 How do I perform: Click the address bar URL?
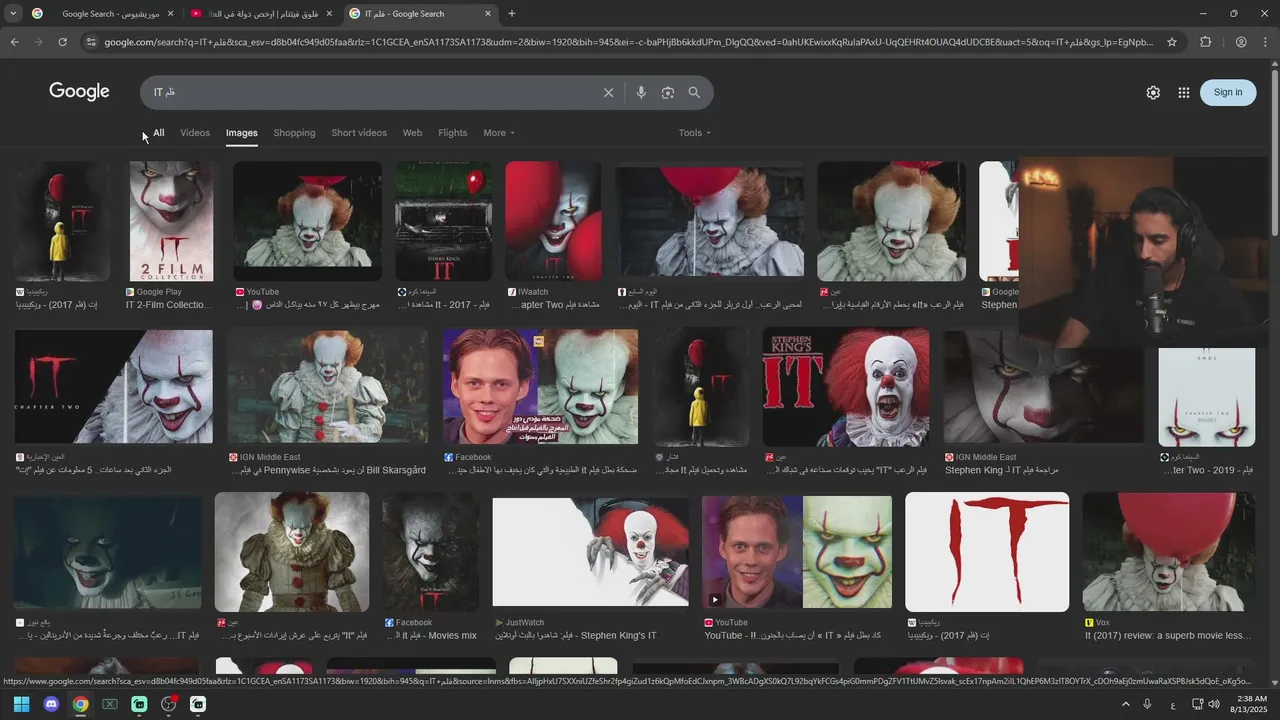tap(628, 42)
